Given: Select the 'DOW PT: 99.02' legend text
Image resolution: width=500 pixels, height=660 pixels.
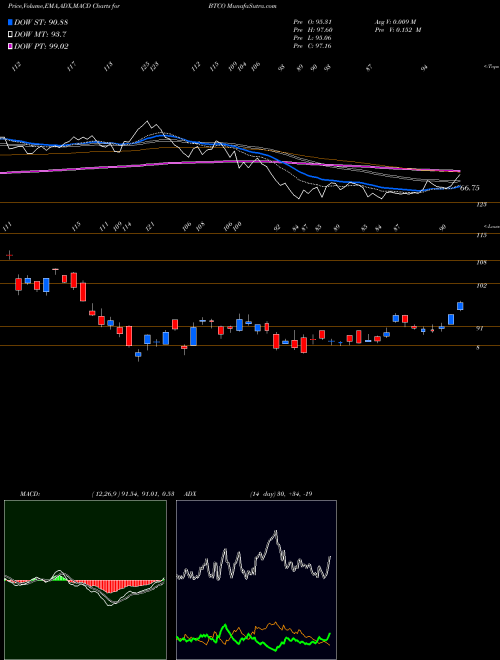Looking at the screenshot, I should tap(41, 47).
